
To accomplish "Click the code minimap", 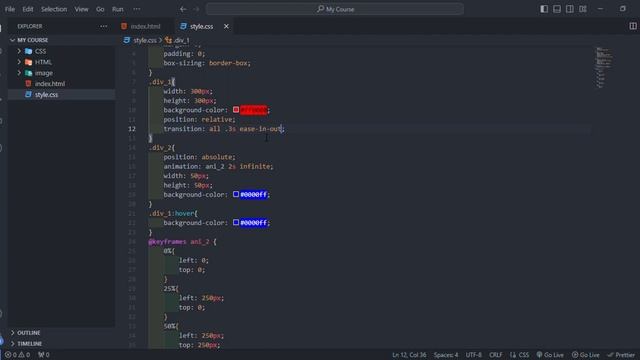I will 604,67.
